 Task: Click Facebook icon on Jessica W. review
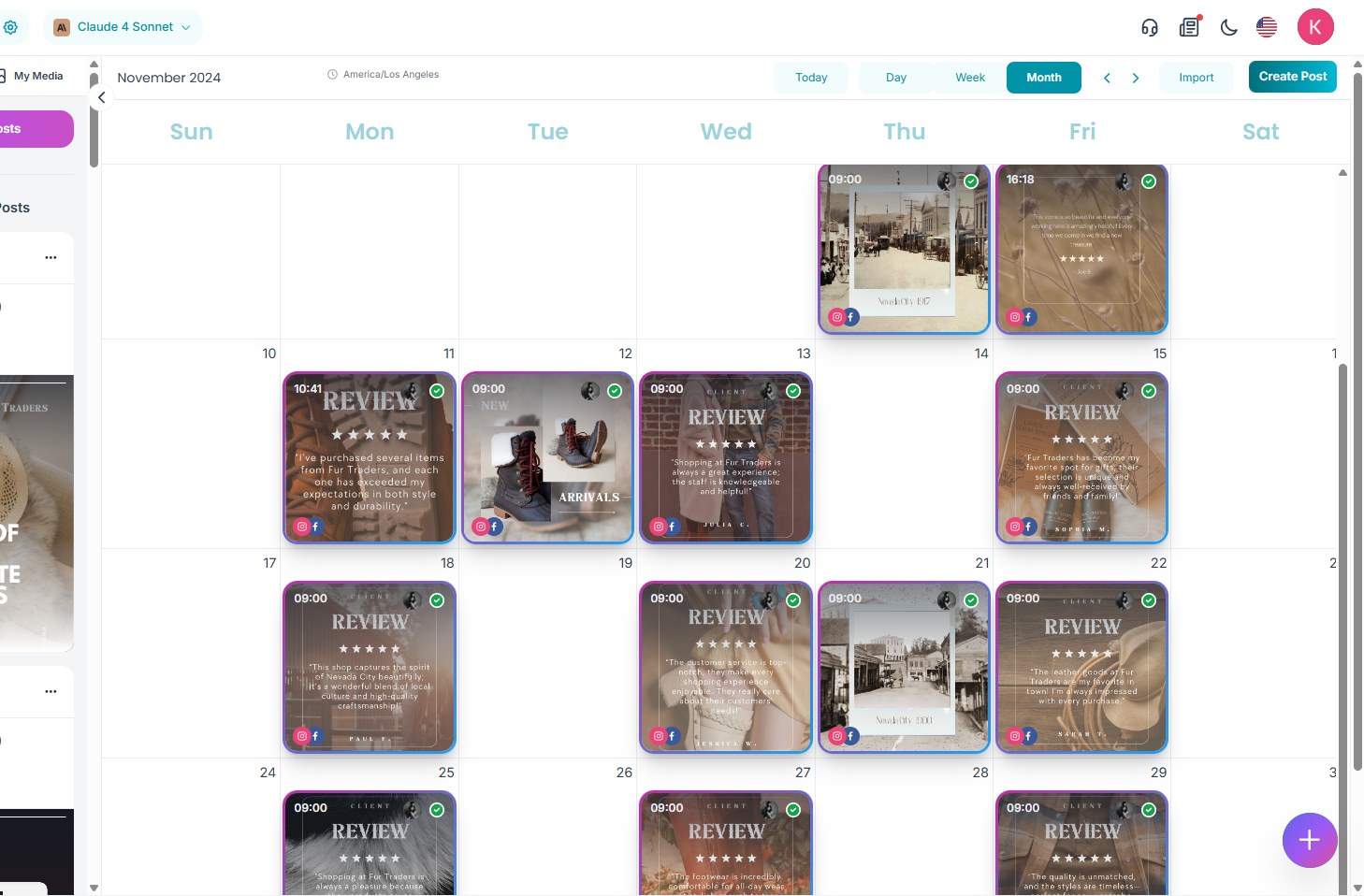tap(672, 736)
